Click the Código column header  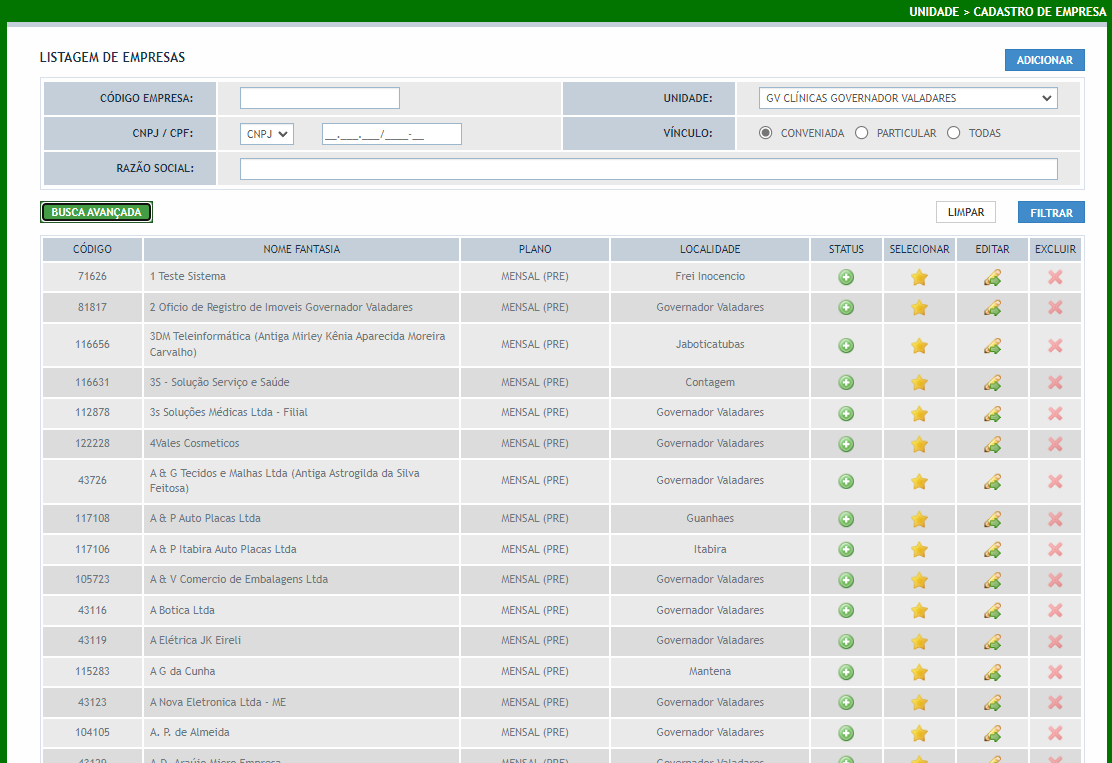coord(92,249)
